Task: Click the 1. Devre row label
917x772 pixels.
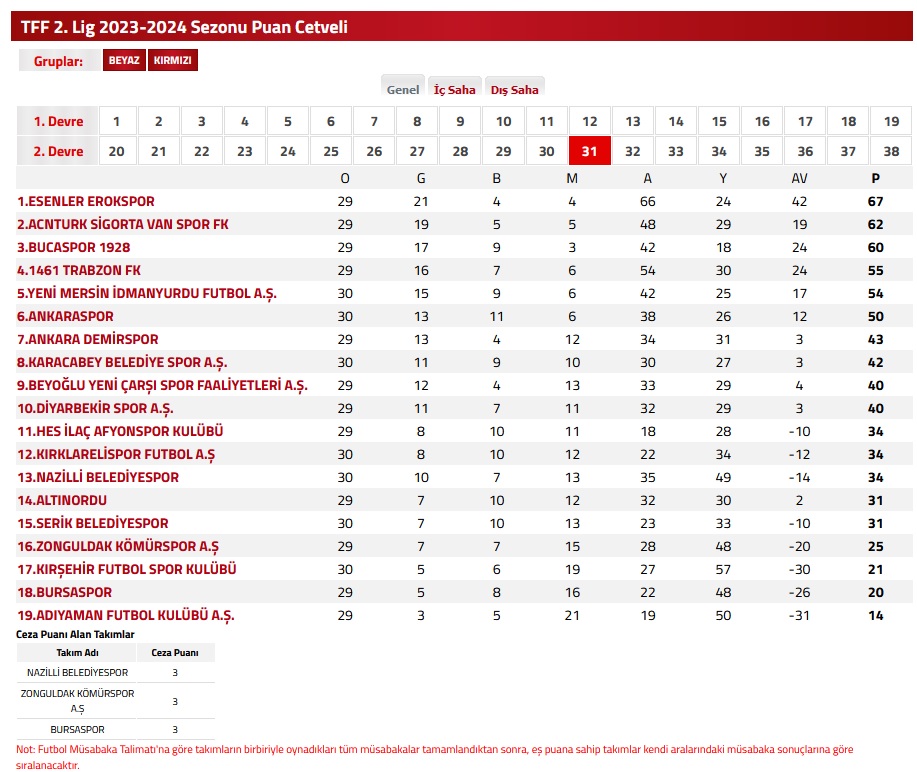Action: [58, 121]
